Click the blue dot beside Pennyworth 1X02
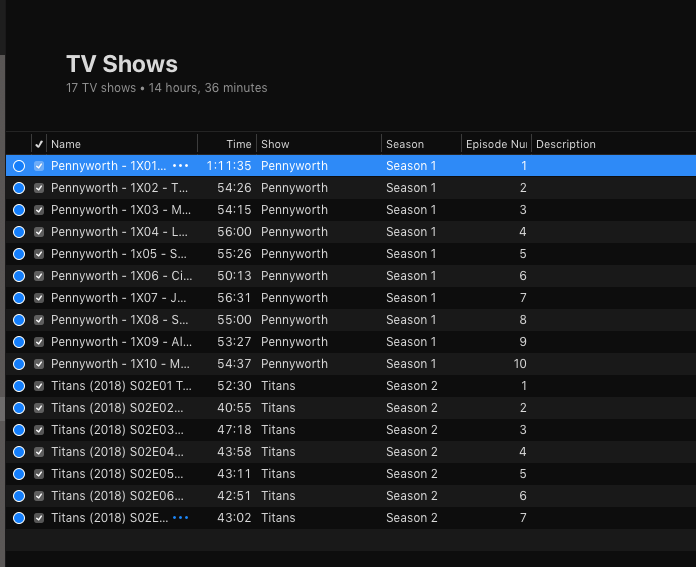 (19, 188)
